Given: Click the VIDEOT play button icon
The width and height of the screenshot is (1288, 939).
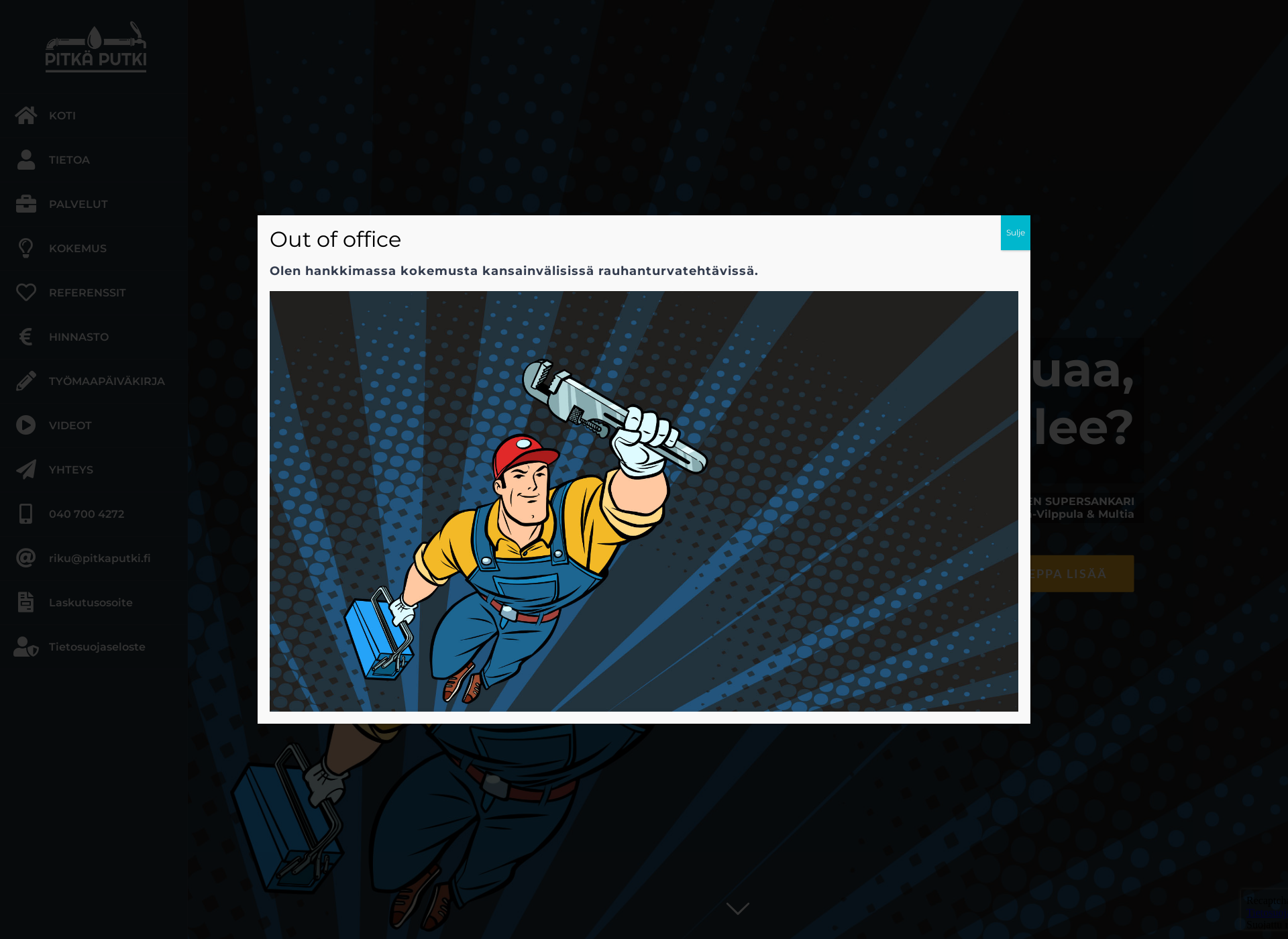Looking at the screenshot, I should pyautogui.click(x=26, y=425).
